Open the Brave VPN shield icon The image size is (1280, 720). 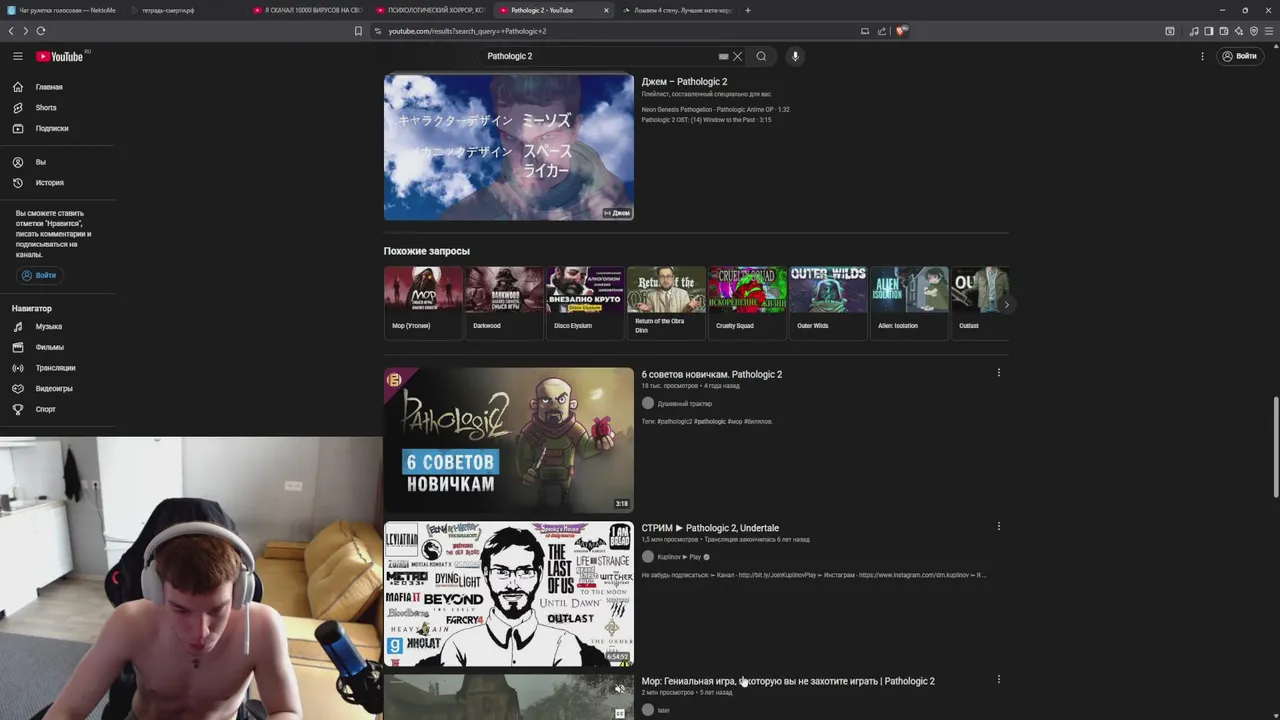(x=1254, y=31)
